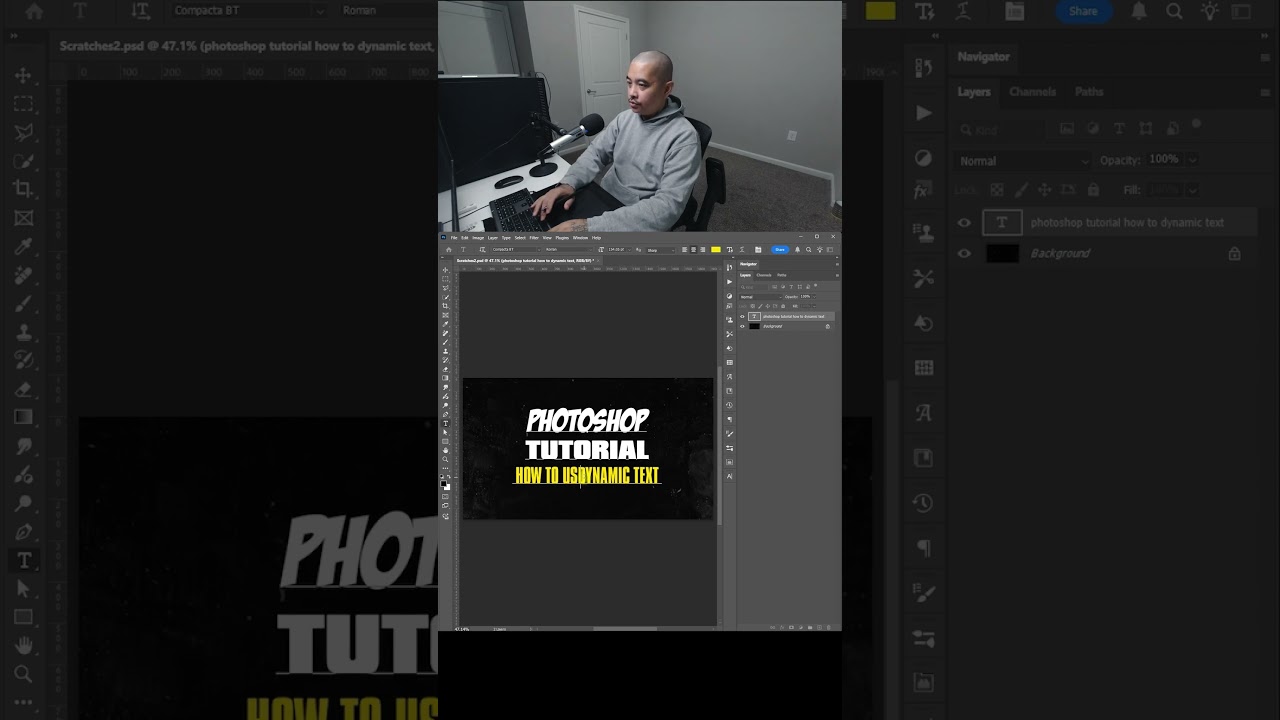
Task: Pick the Rectangular Marquee tool in the dimmed backdrop
Action: (23, 104)
